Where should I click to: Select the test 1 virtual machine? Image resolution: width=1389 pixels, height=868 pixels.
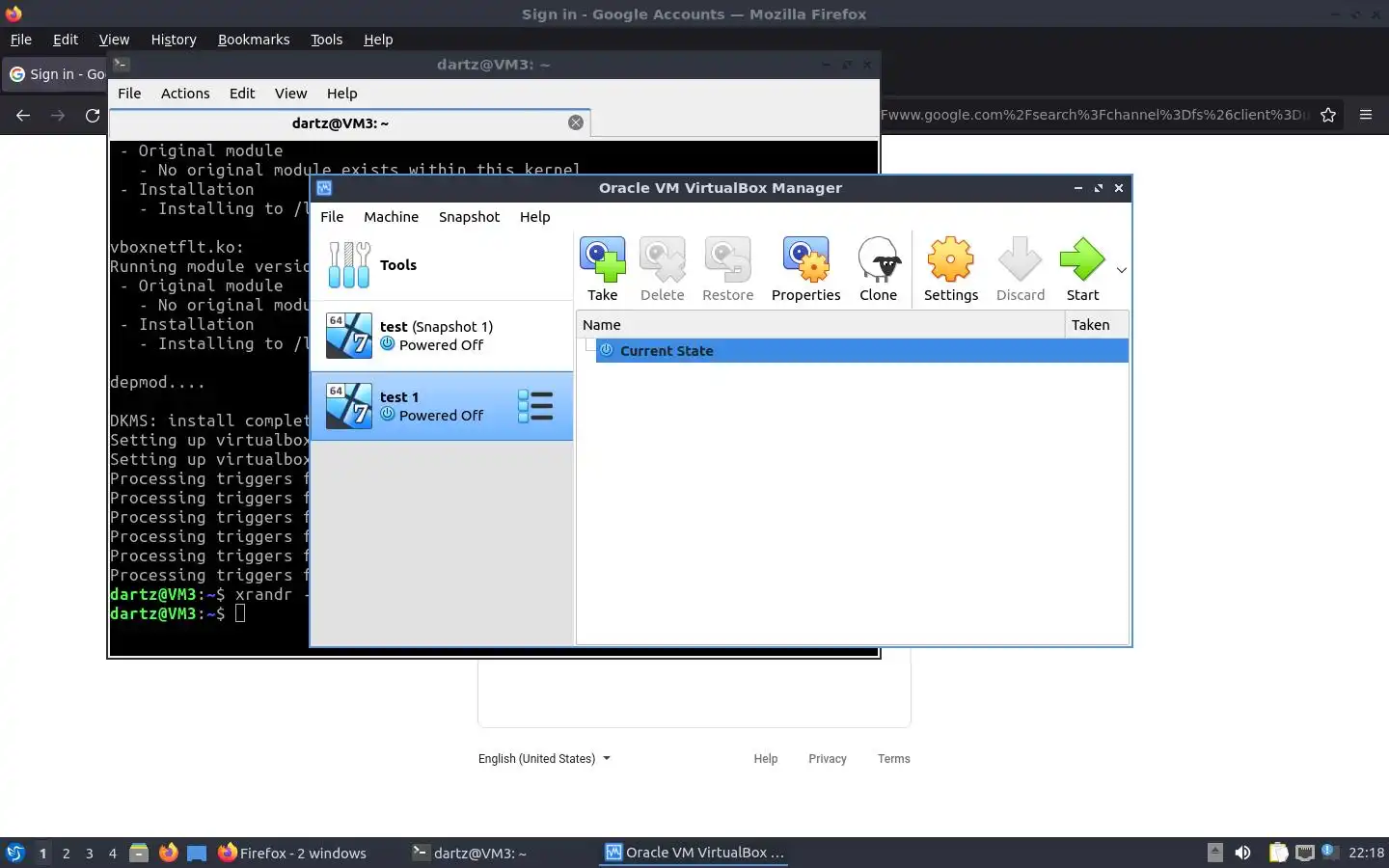[442, 406]
